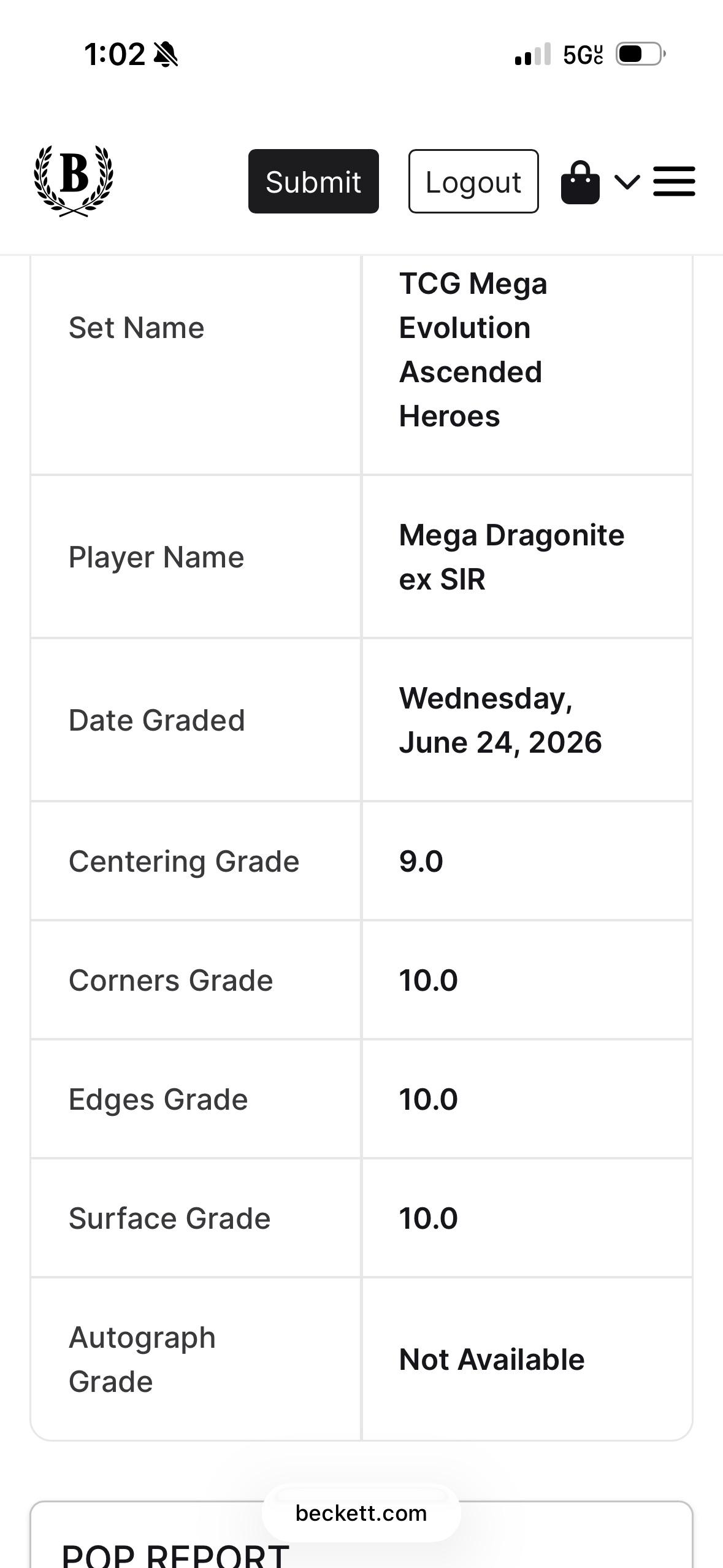Select the TCG Mega Evolution Ascended Heroes text
The image size is (723, 1568).
click(x=473, y=350)
